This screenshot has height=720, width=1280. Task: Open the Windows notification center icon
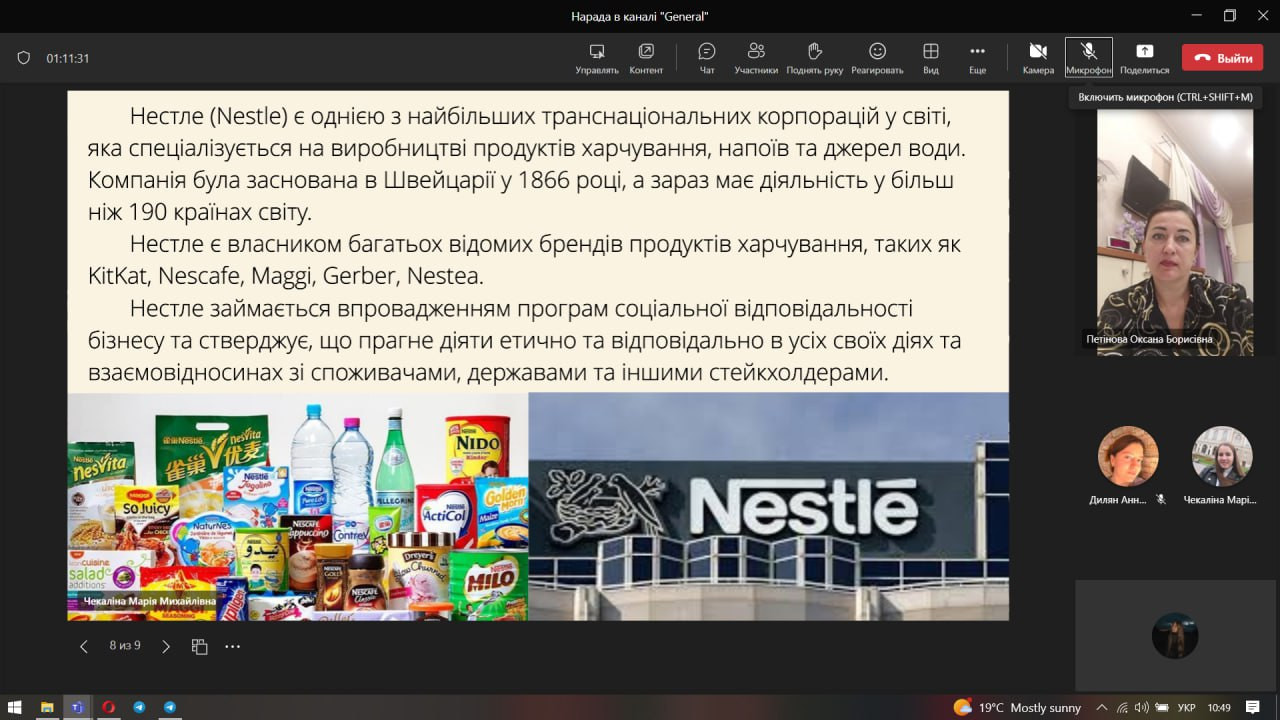[1251, 707]
